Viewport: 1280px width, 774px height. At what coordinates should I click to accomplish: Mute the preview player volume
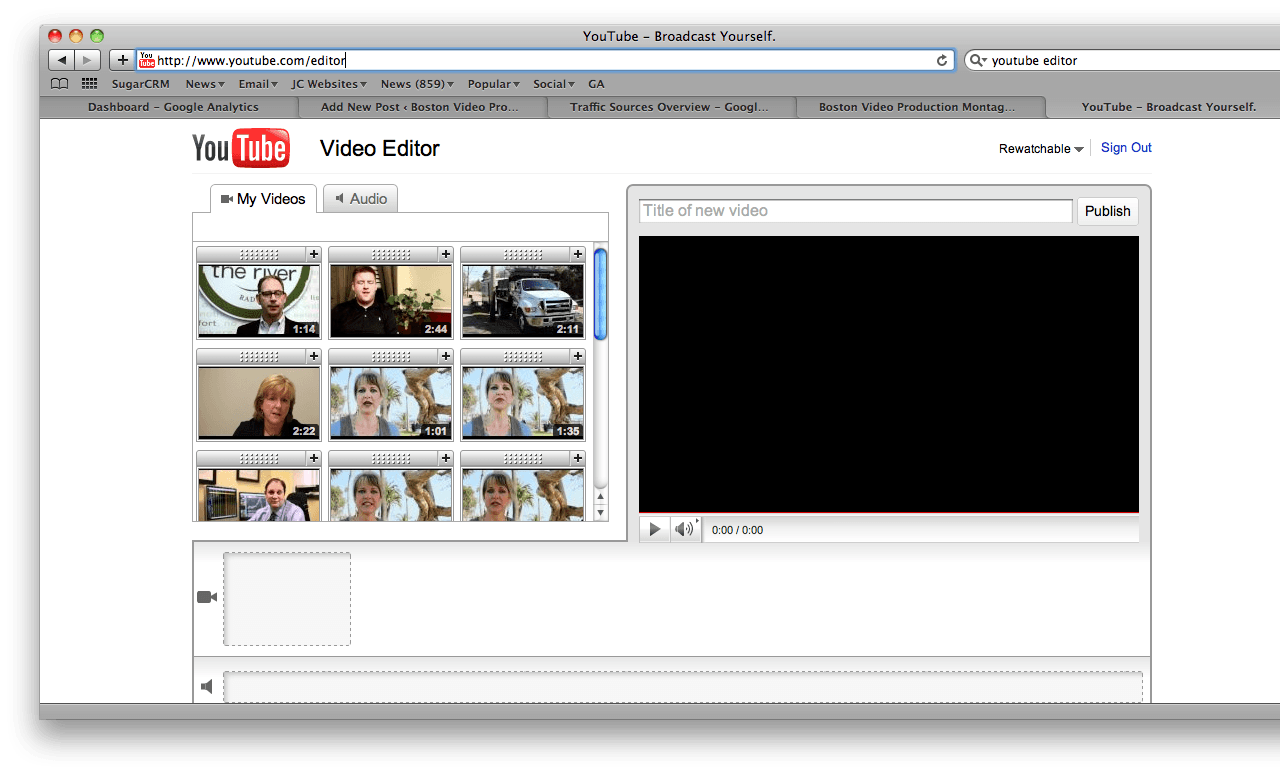pos(684,529)
